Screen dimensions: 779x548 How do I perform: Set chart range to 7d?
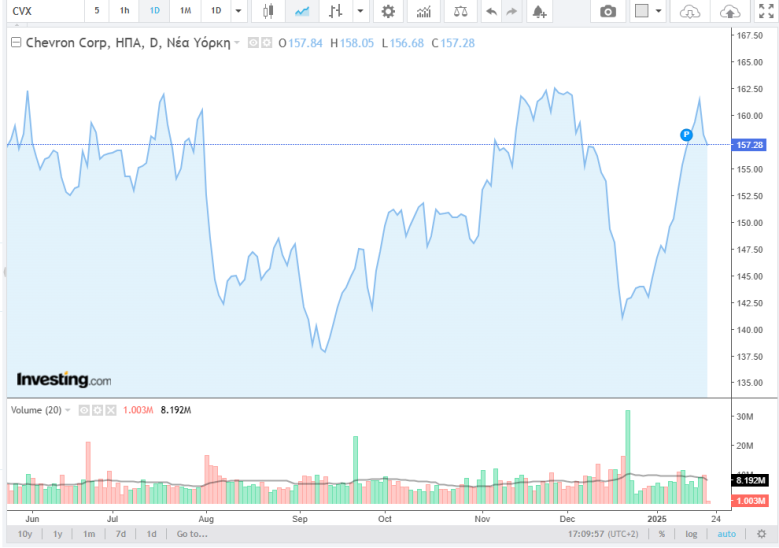(x=121, y=534)
